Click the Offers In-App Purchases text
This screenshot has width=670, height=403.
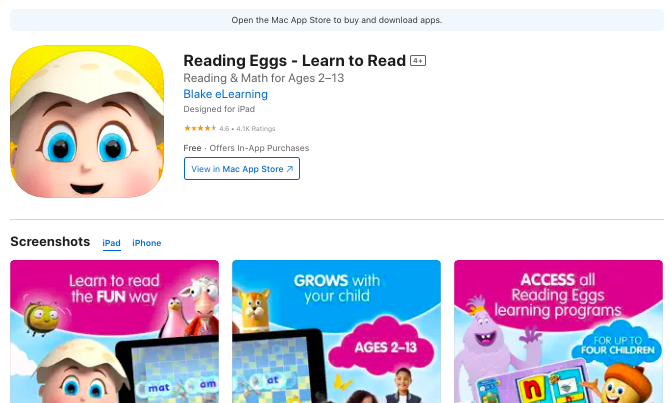(x=259, y=148)
